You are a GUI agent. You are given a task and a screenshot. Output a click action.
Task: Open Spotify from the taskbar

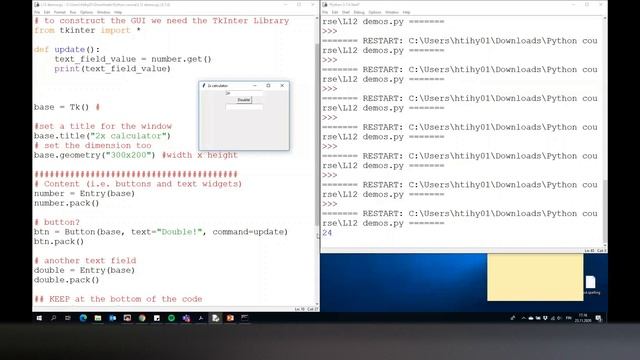tap(171, 318)
